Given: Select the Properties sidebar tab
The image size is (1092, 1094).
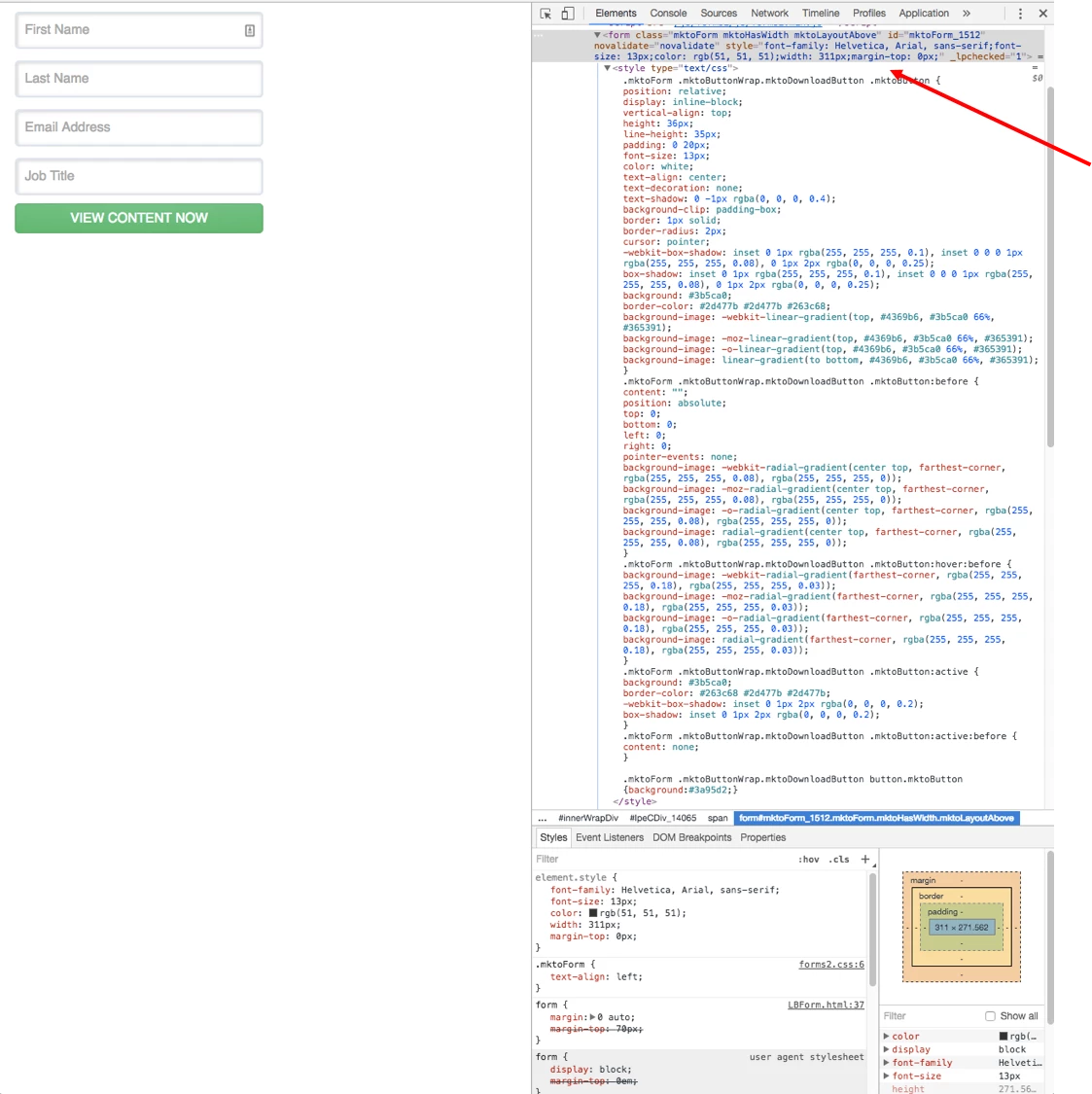Looking at the screenshot, I should click(762, 837).
